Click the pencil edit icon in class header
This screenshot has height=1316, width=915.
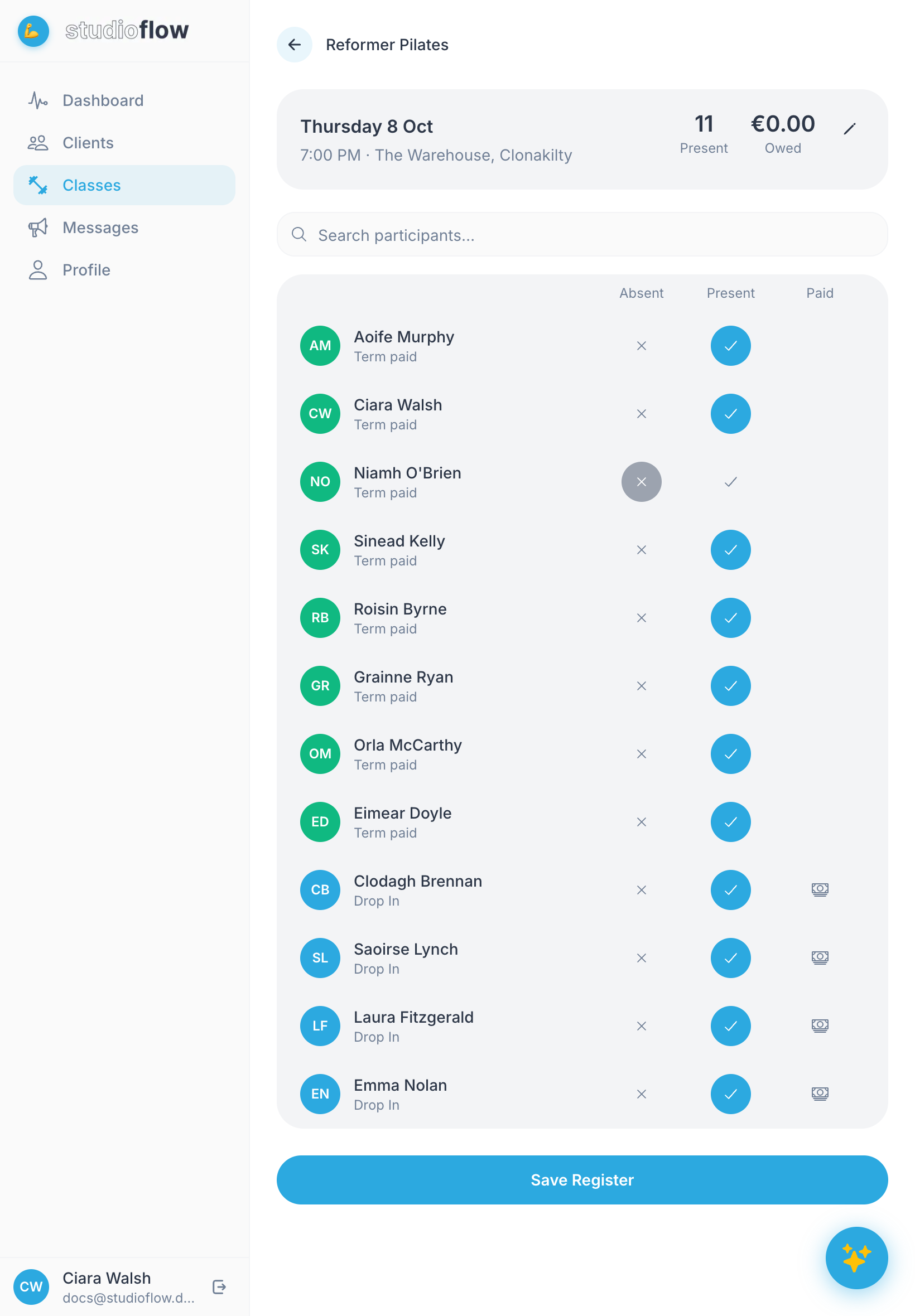[850, 129]
